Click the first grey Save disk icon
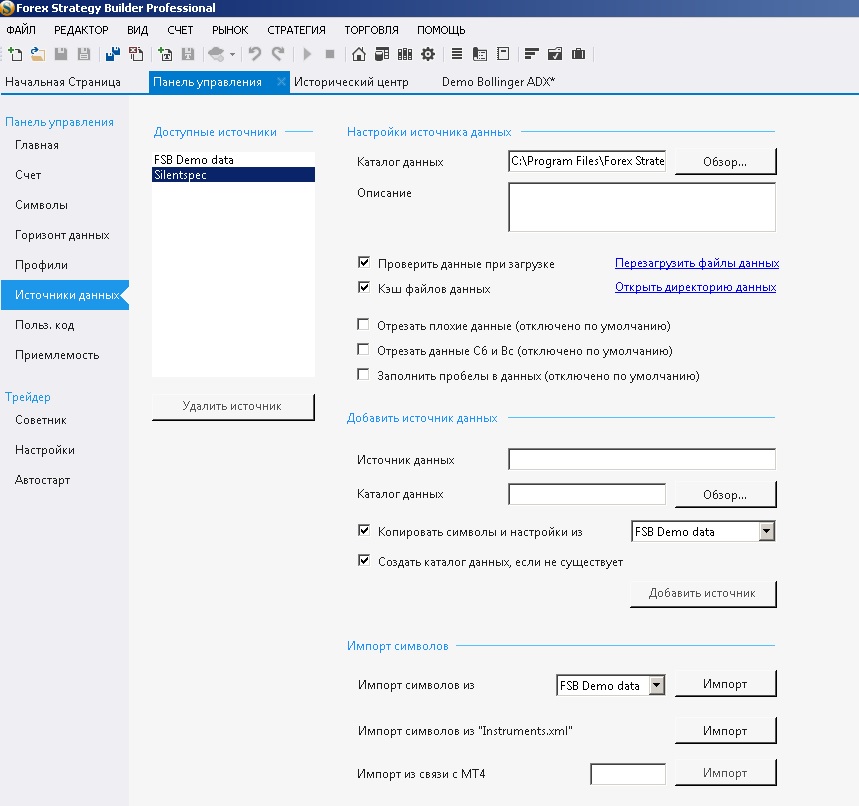859x806 pixels. tap(61, 54)
